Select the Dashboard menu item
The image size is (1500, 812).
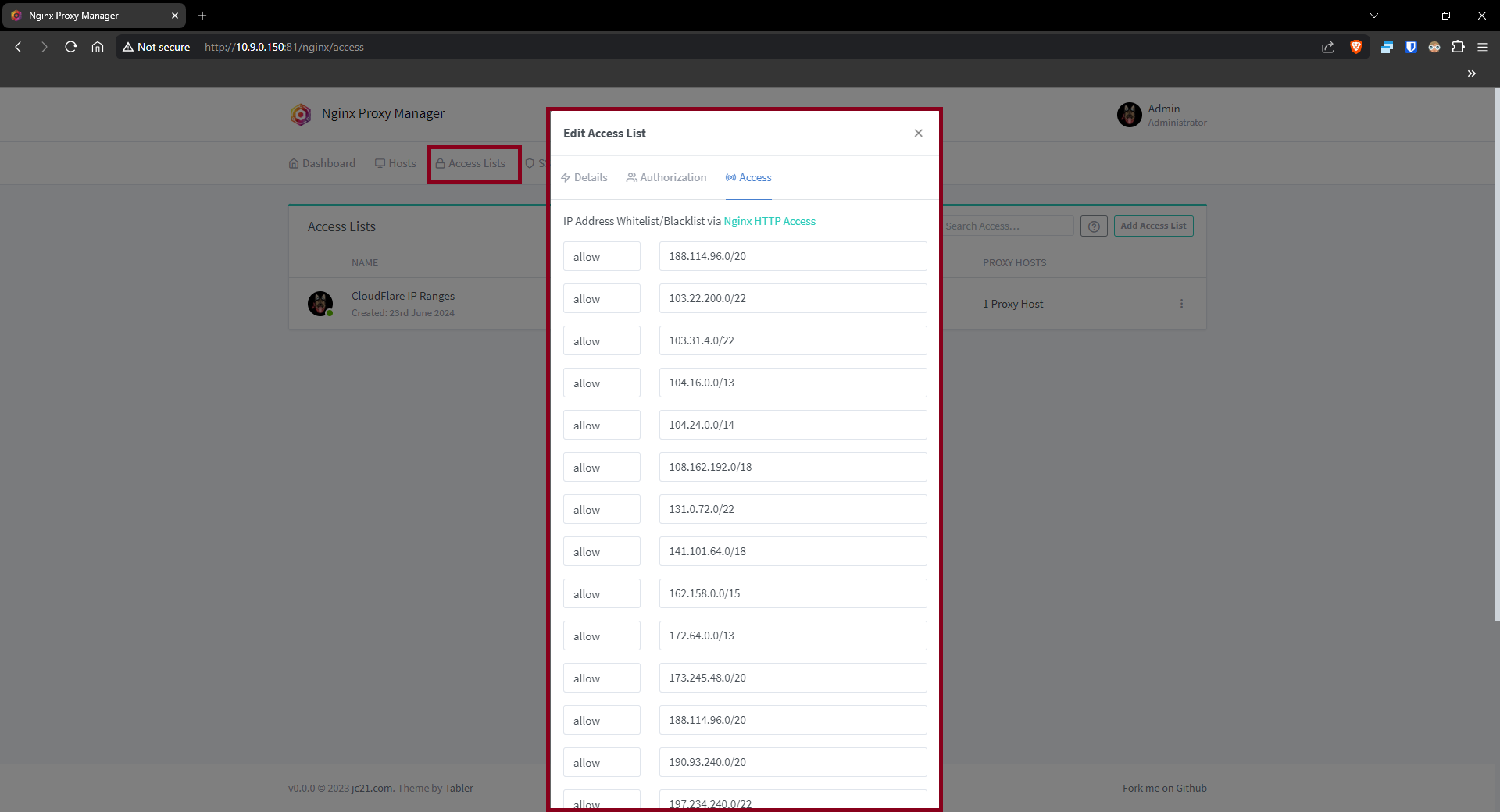click(x=321, y=163)
